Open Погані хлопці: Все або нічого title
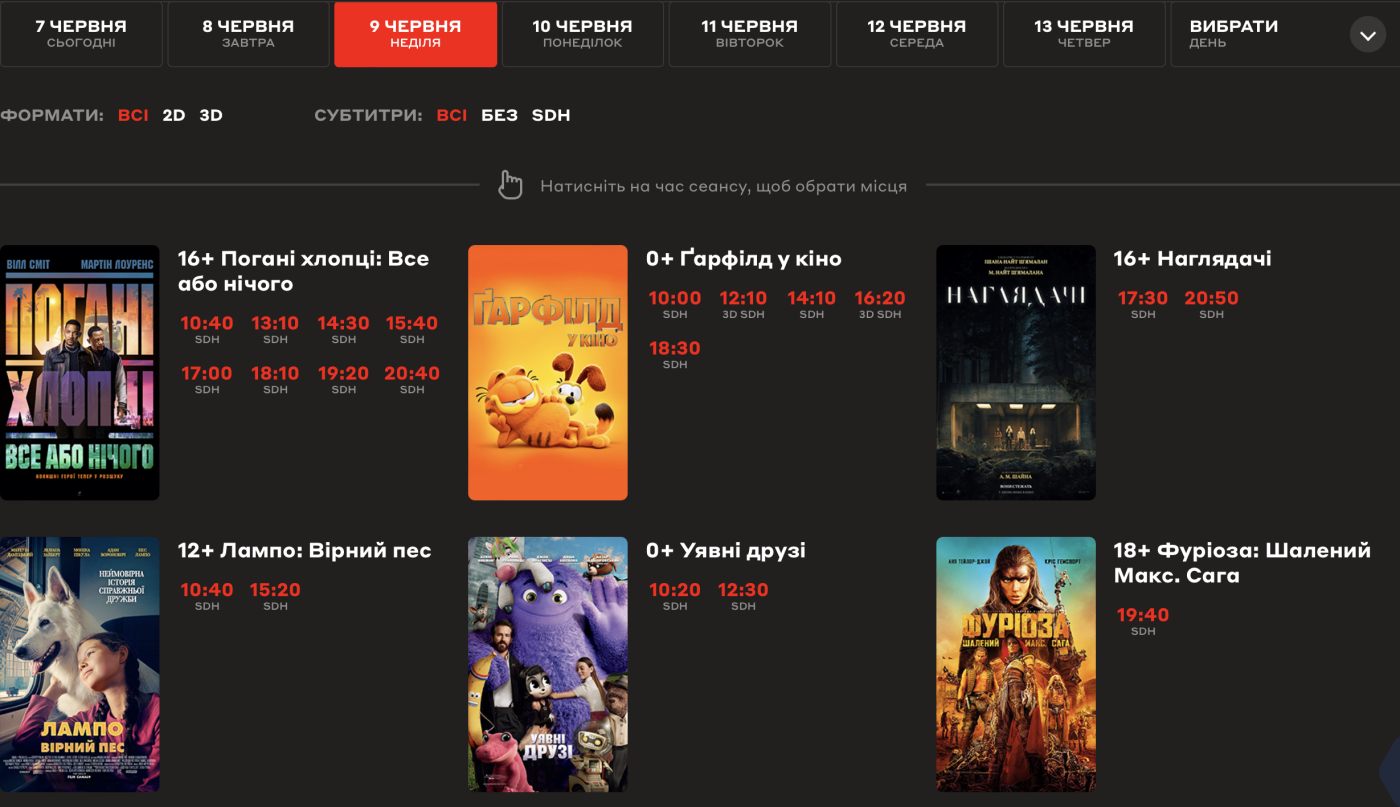1400x807 pixels. 303,271
